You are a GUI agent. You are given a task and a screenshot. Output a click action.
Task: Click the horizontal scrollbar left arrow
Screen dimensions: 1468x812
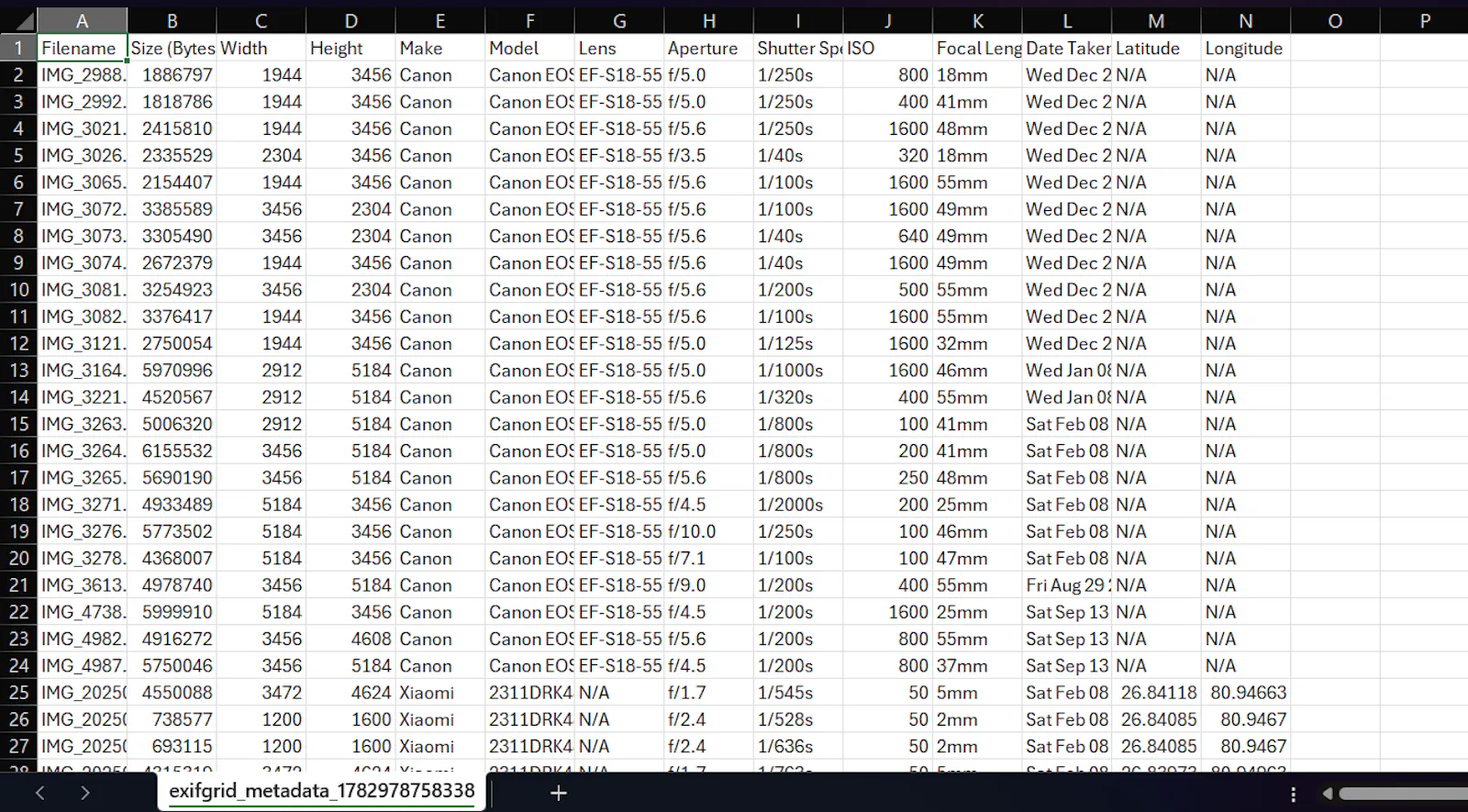1328,794
